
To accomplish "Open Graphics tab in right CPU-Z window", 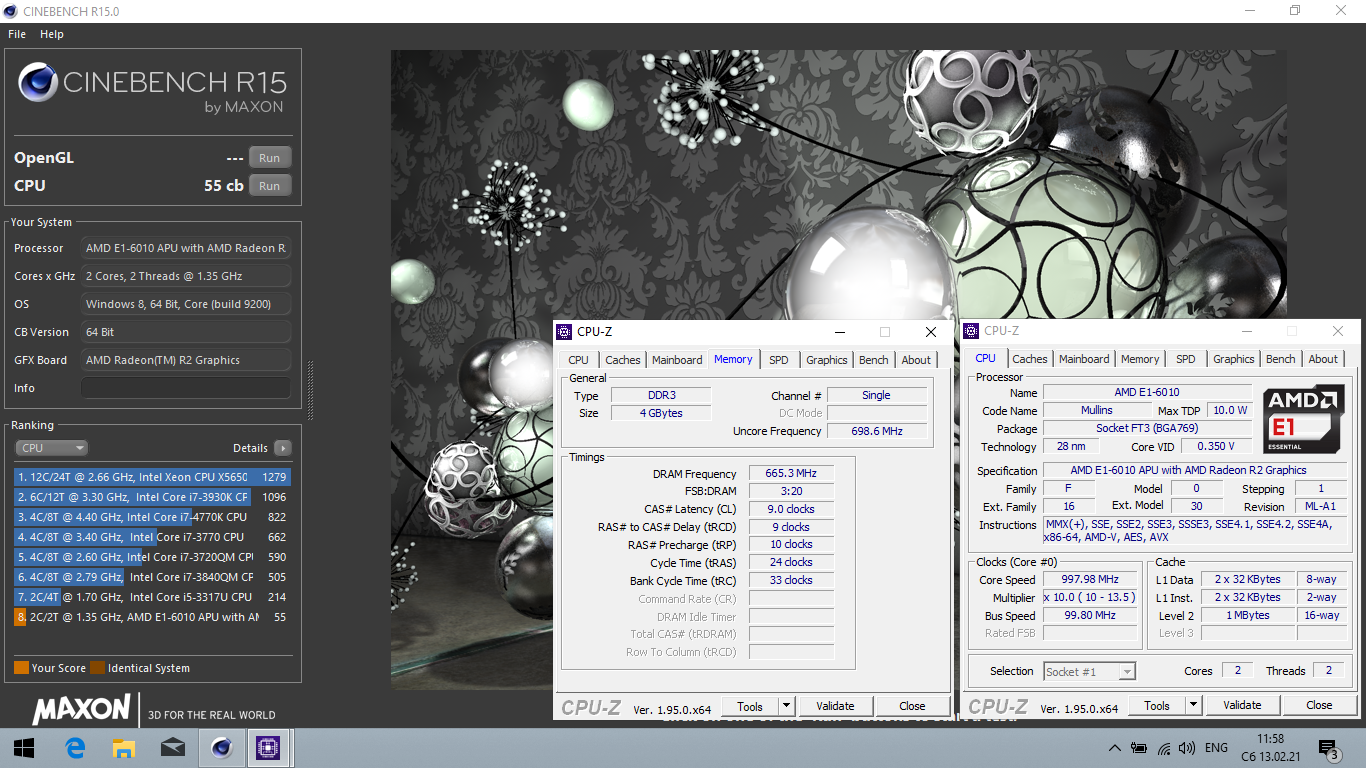I will click(1234, 359).
